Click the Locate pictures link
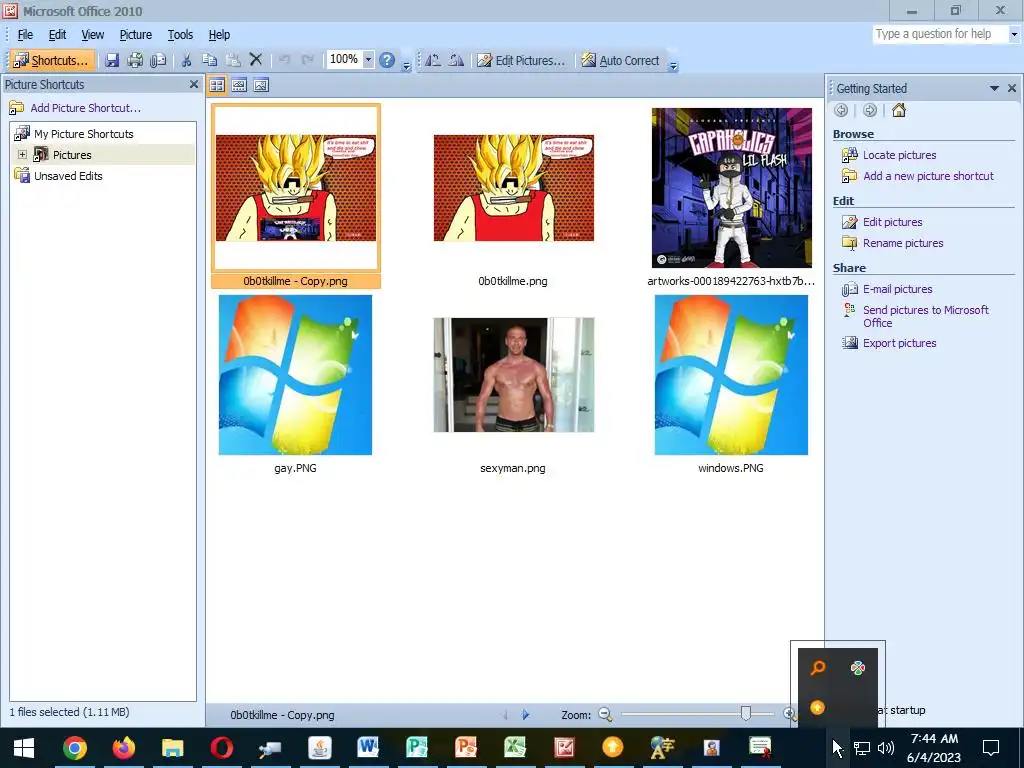 pyautogui.click(x=899, y=155)
